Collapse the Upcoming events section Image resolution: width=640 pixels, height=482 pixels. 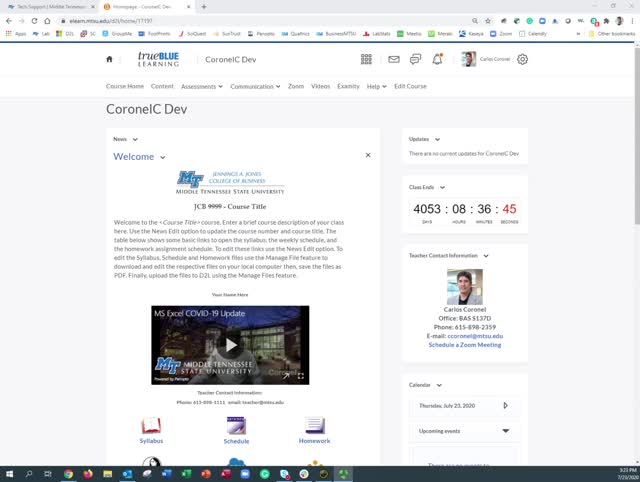505,431
